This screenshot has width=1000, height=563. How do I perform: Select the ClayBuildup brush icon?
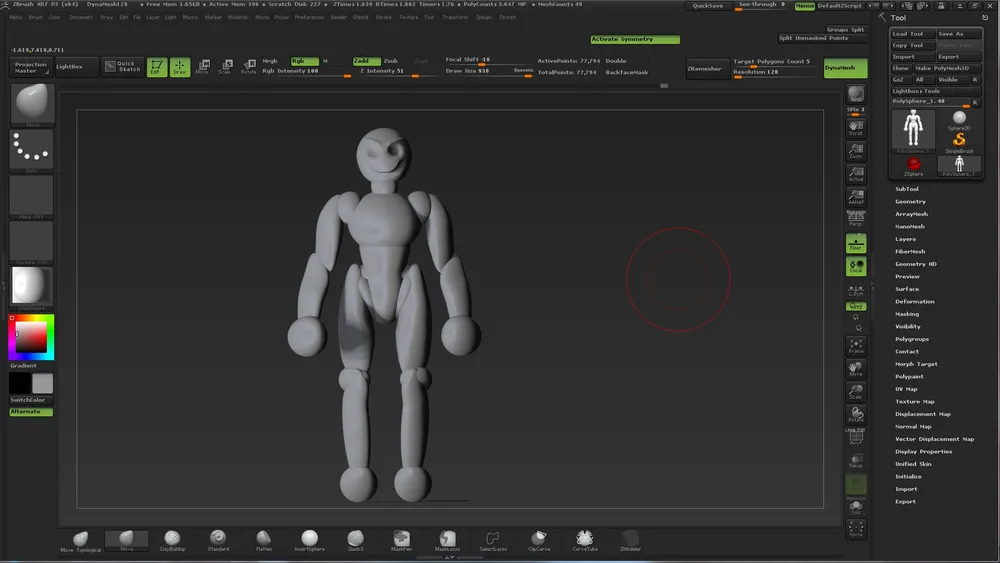point(173,539)
